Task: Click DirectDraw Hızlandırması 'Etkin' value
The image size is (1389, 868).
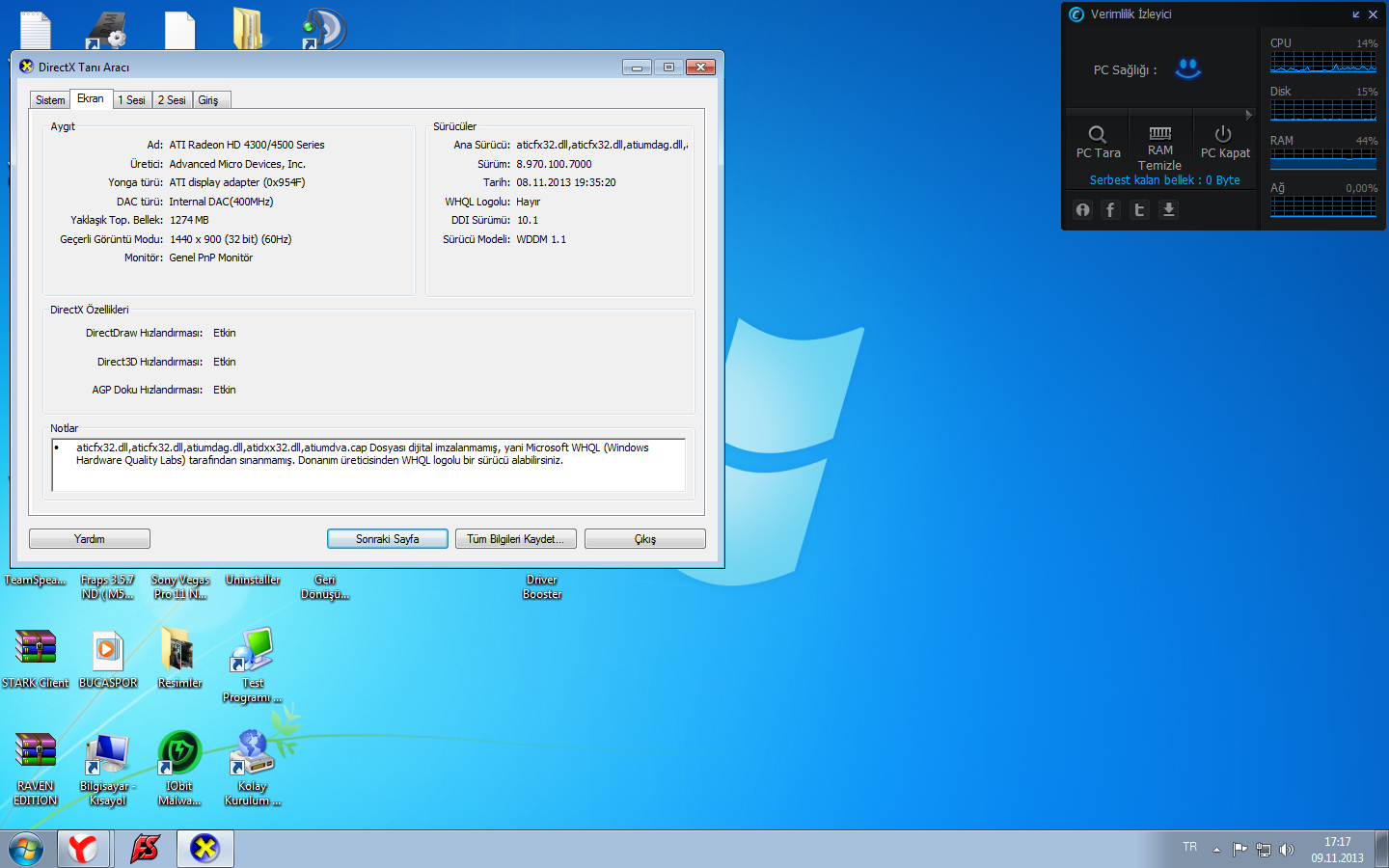Action: (225, 333)
